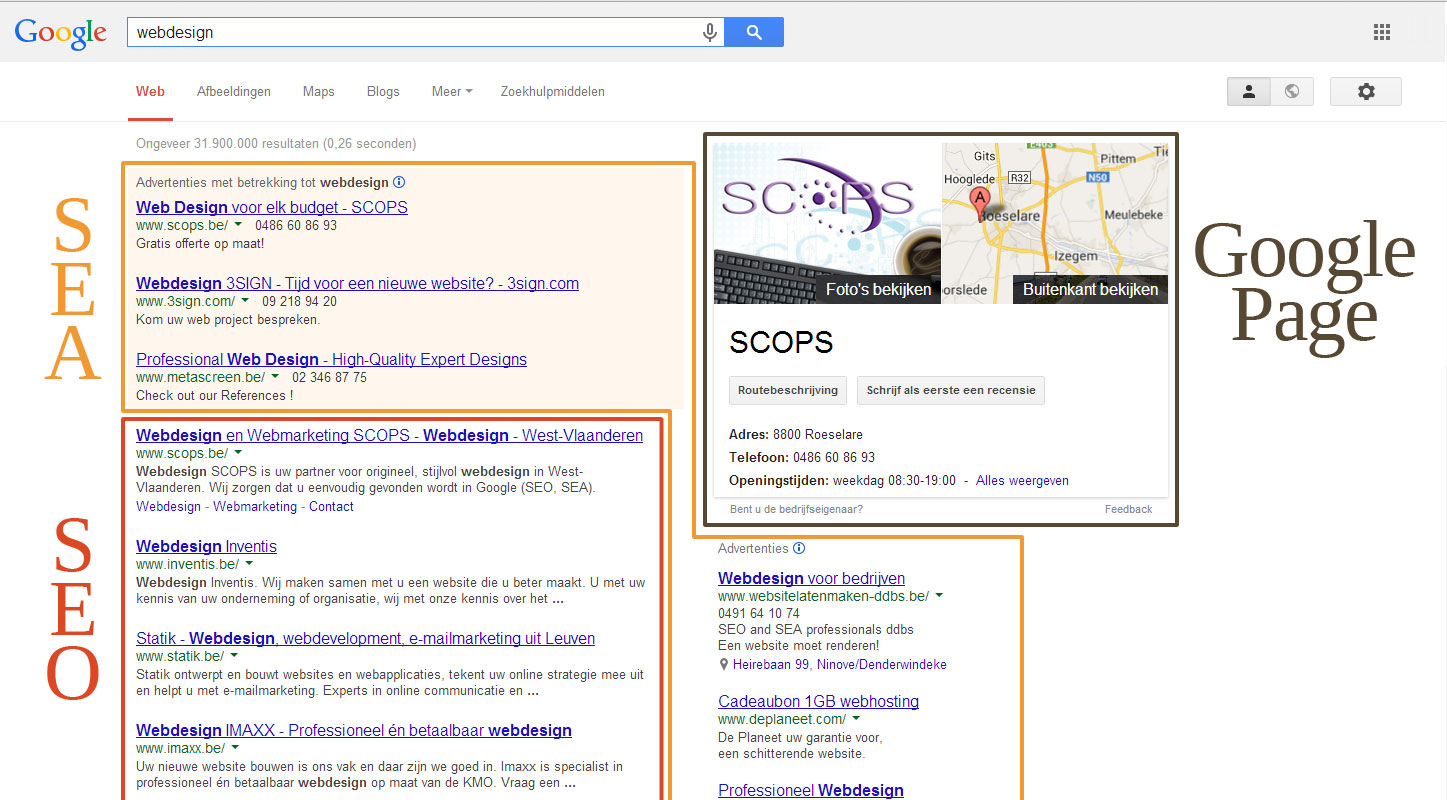
Task: Click the microphone voice search icon
Action: click(x=710, y=32)
